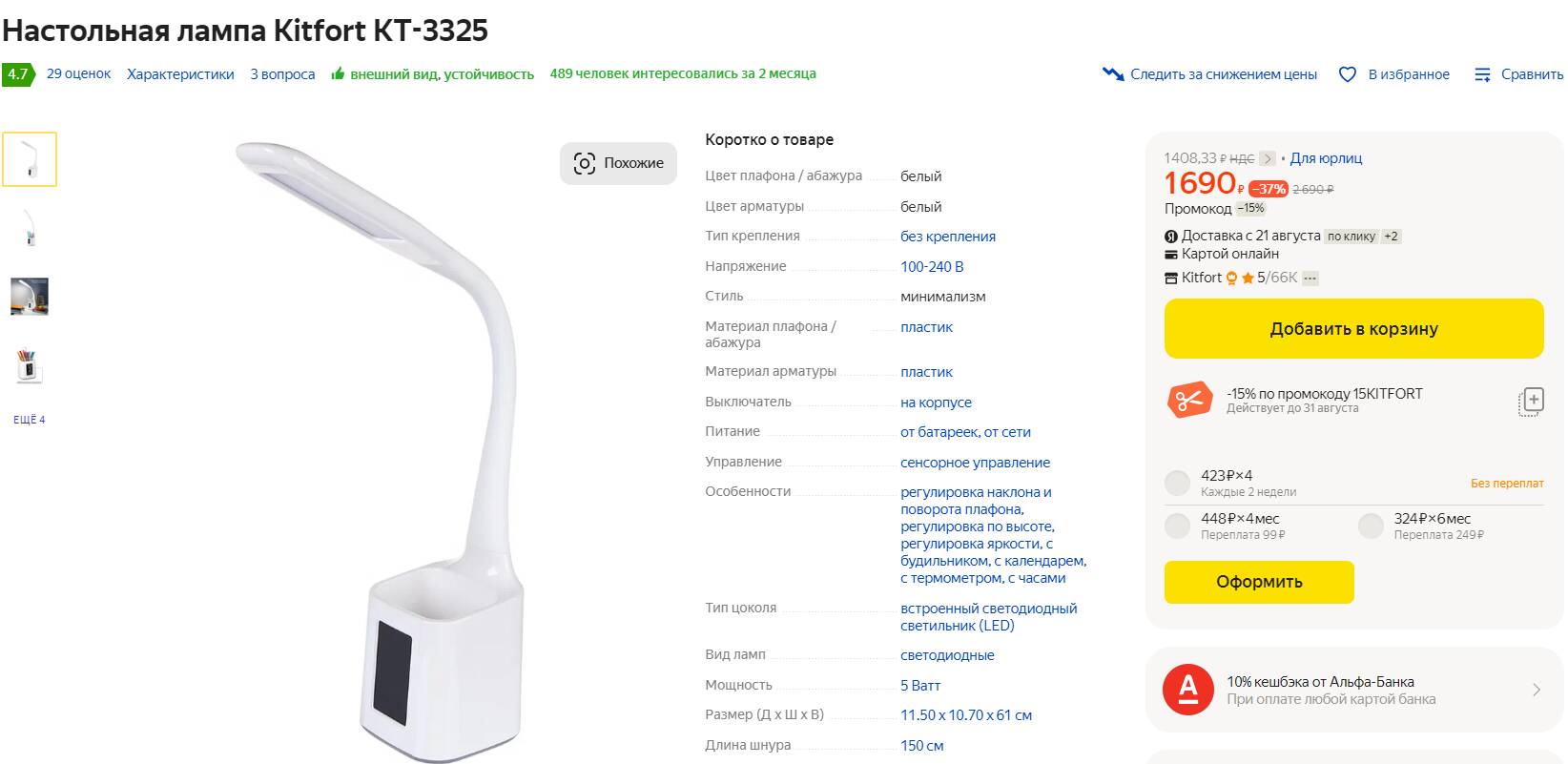Click the compare list icon
Image resolution: width=1568 pixels, height=764 pixels.
[1482, 74]
